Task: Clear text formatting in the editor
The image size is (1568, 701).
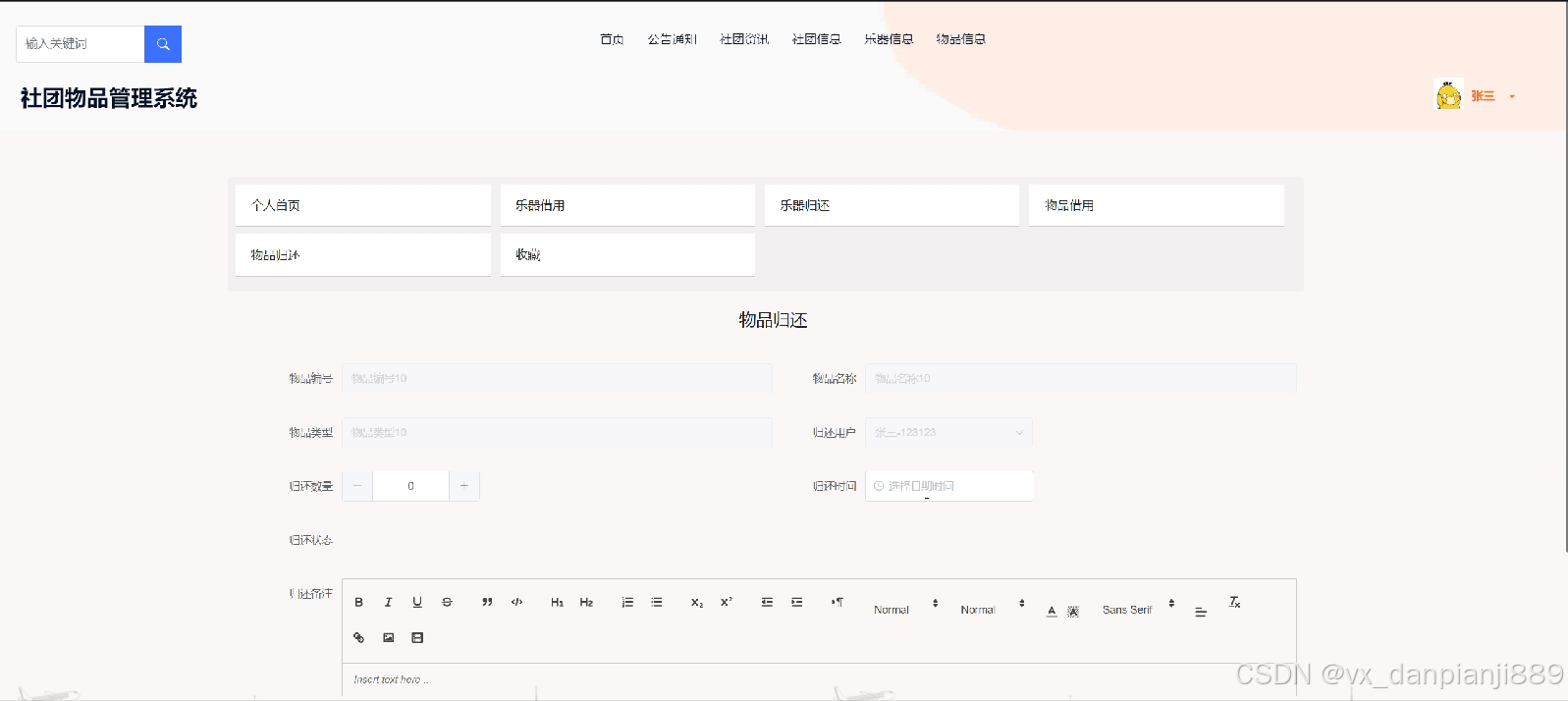Action: (1235, 602)
